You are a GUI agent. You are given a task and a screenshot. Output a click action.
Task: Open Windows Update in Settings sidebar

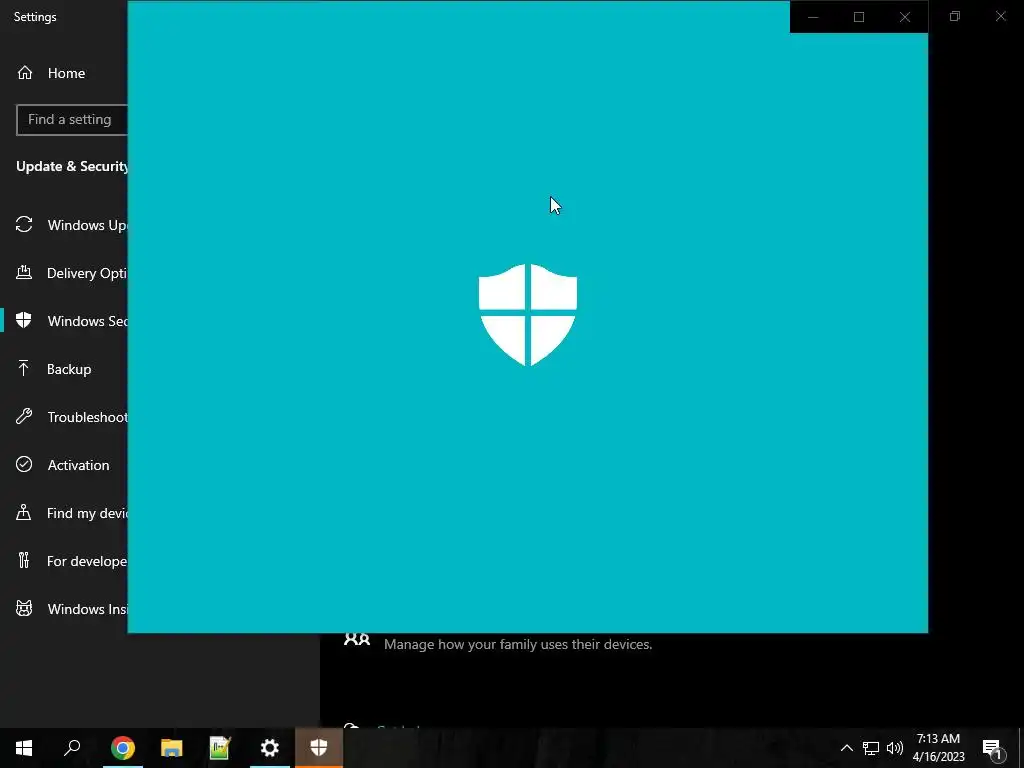(x=64, y=225)
